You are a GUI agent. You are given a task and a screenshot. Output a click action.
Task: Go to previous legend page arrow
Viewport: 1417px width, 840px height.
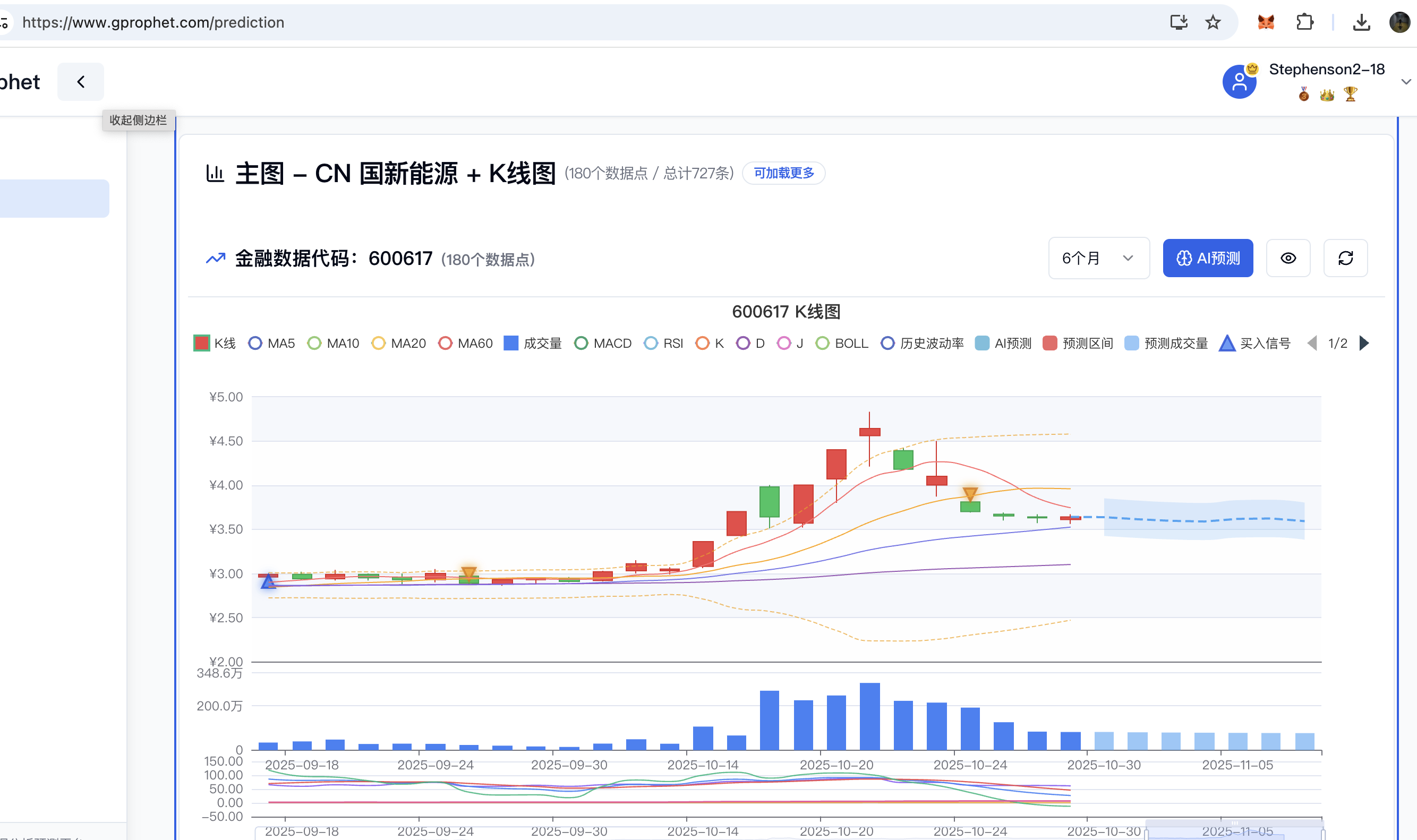1312,343
